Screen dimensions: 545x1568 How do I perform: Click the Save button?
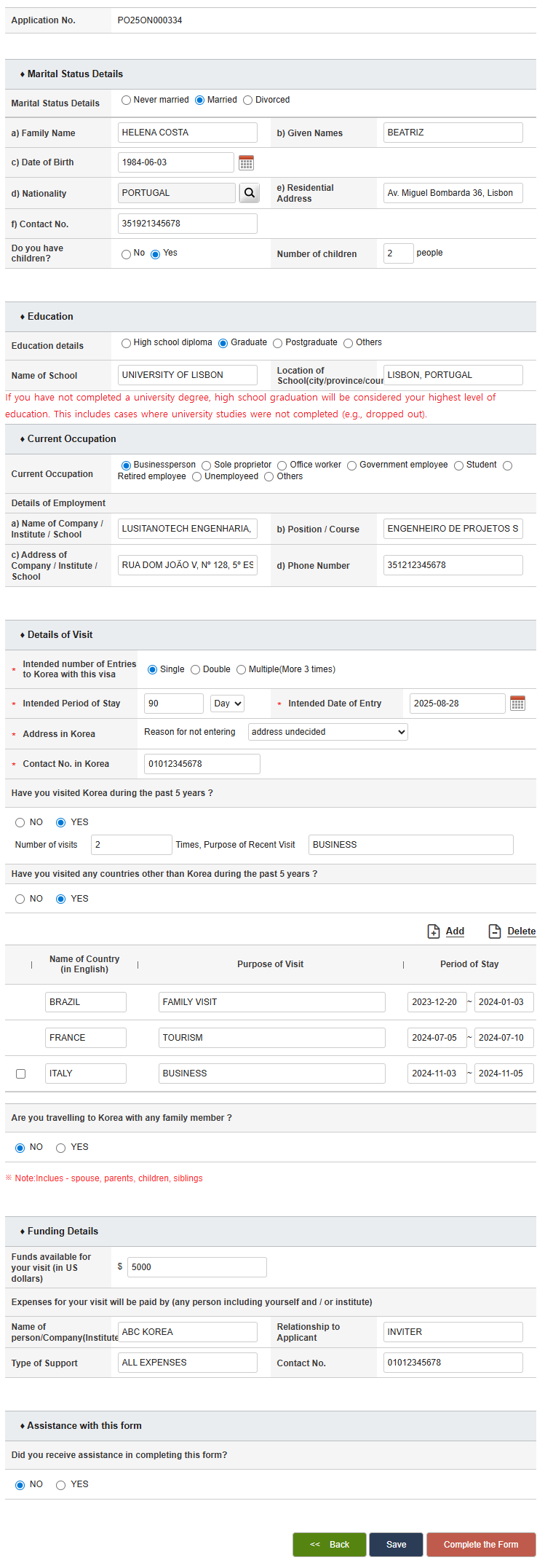point(396,1544)
